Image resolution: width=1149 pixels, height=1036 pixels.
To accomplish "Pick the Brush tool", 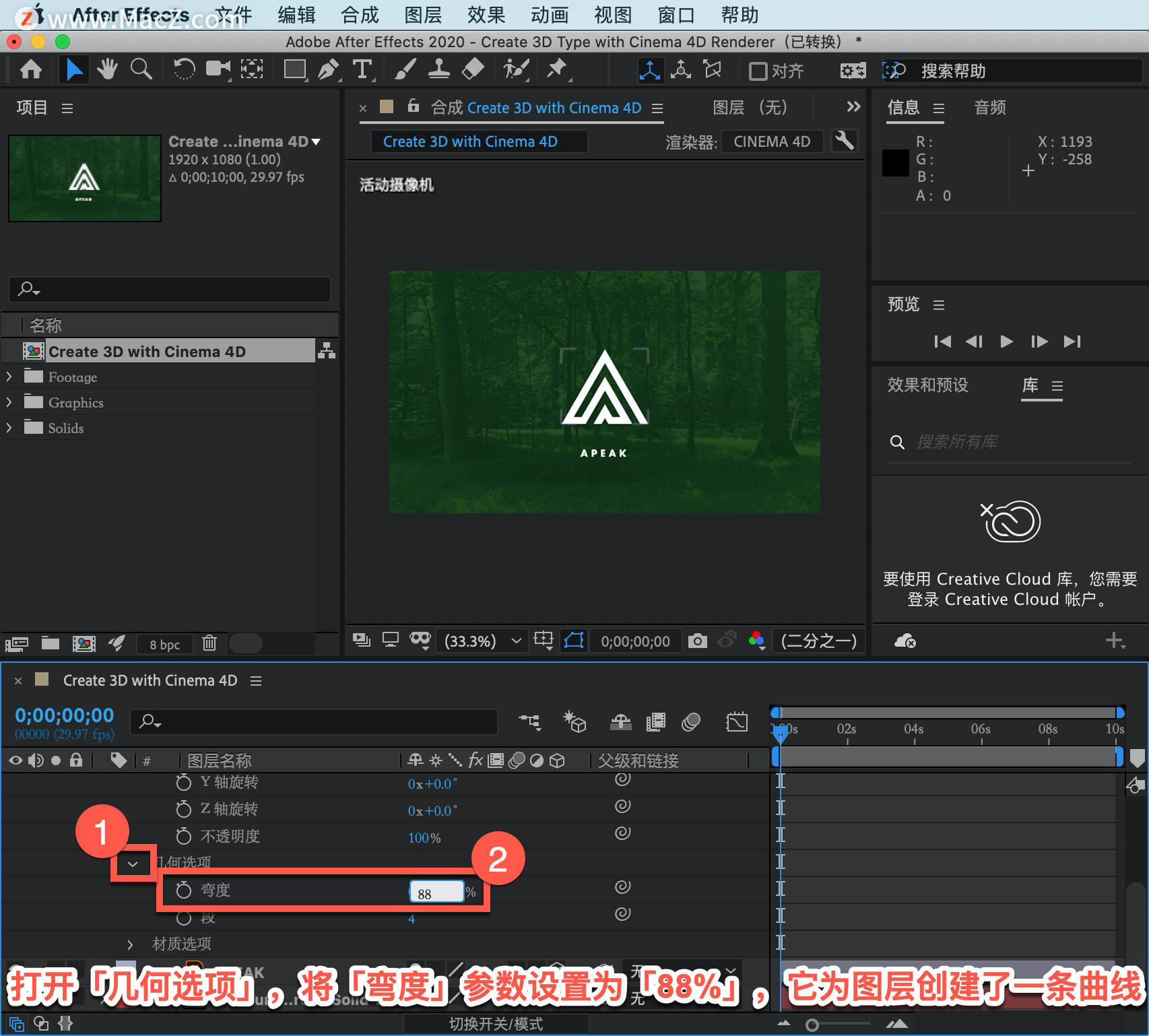I will [405, 69].
